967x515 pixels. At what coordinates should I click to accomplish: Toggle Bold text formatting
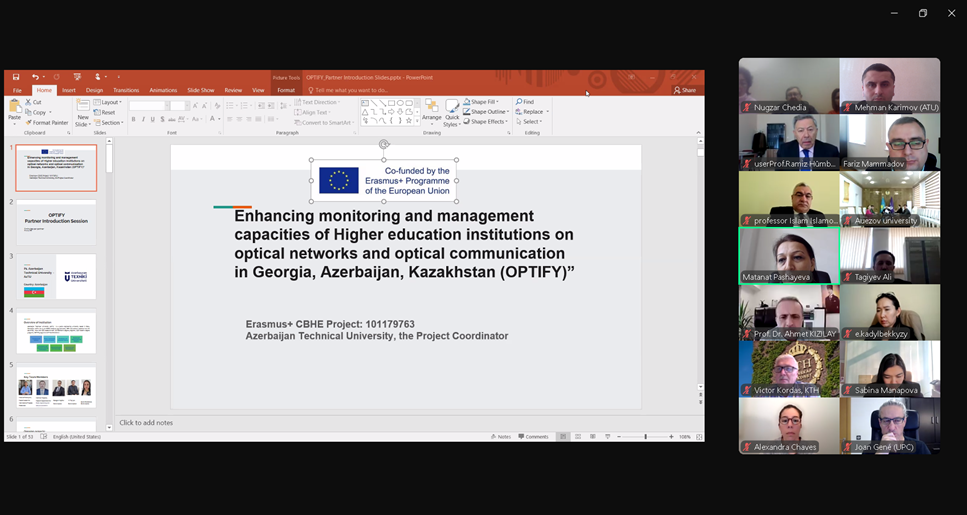[x=133, y=119]
